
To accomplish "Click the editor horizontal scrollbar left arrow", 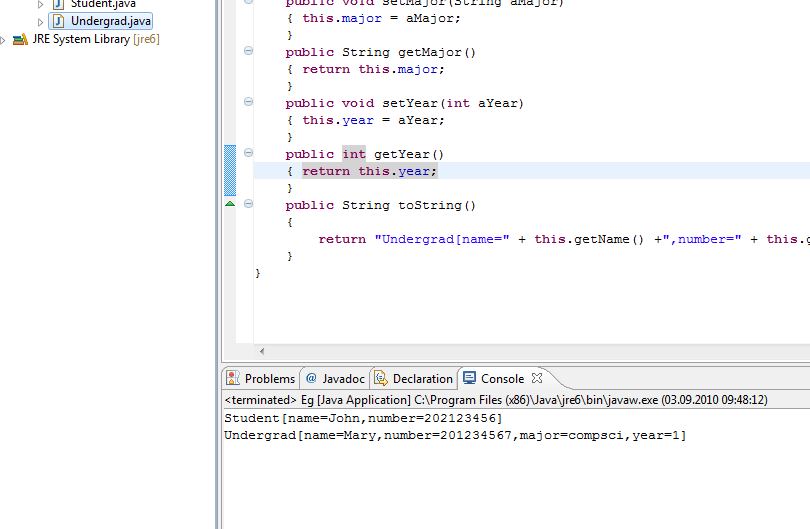I will tap(262, 351).
